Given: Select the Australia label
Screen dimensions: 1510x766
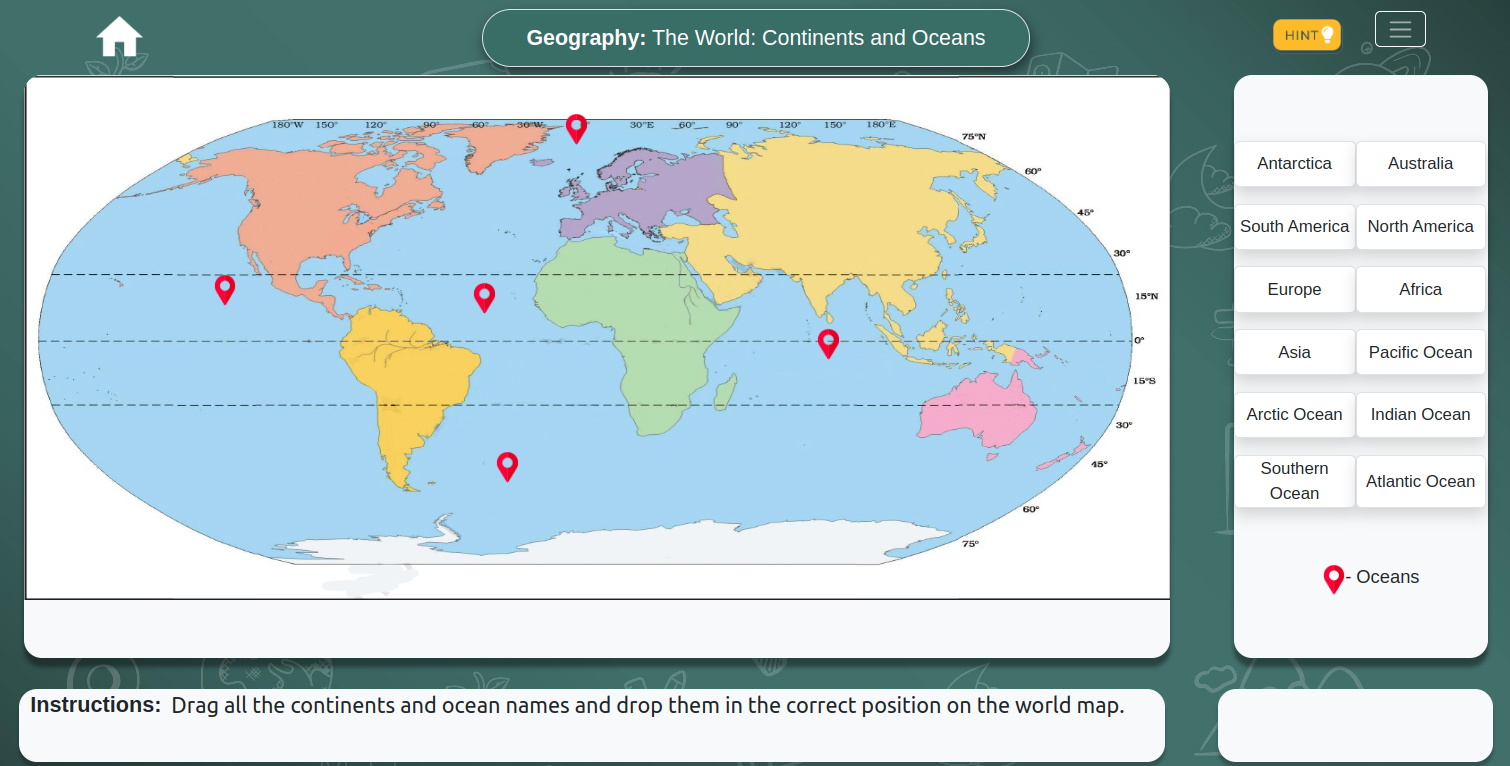Looking at the screenshot, I should [1420, 163].
